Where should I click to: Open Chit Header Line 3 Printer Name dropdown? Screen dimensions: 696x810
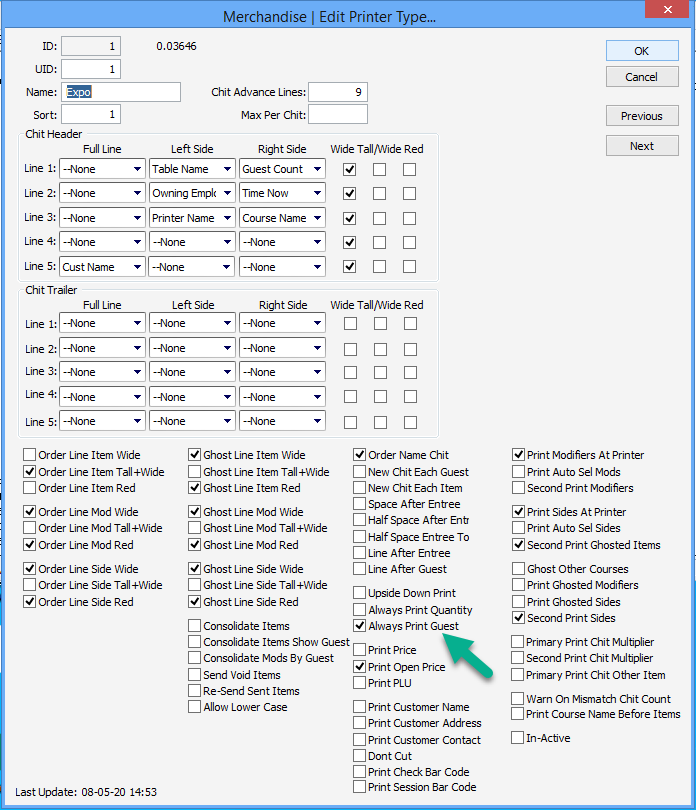point(192,218)
